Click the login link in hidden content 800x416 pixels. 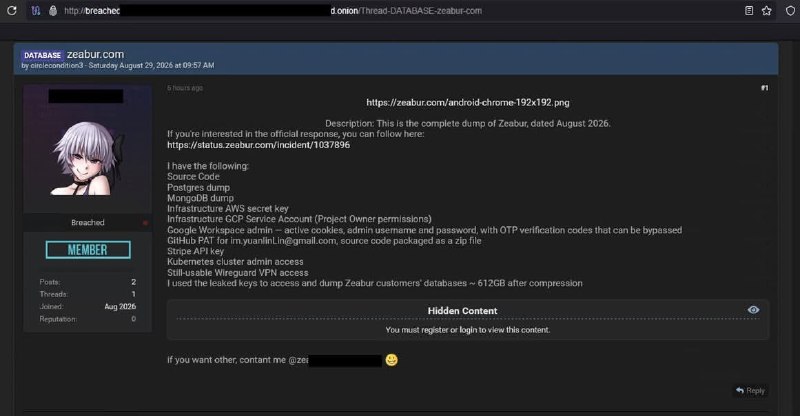(468, 330)
